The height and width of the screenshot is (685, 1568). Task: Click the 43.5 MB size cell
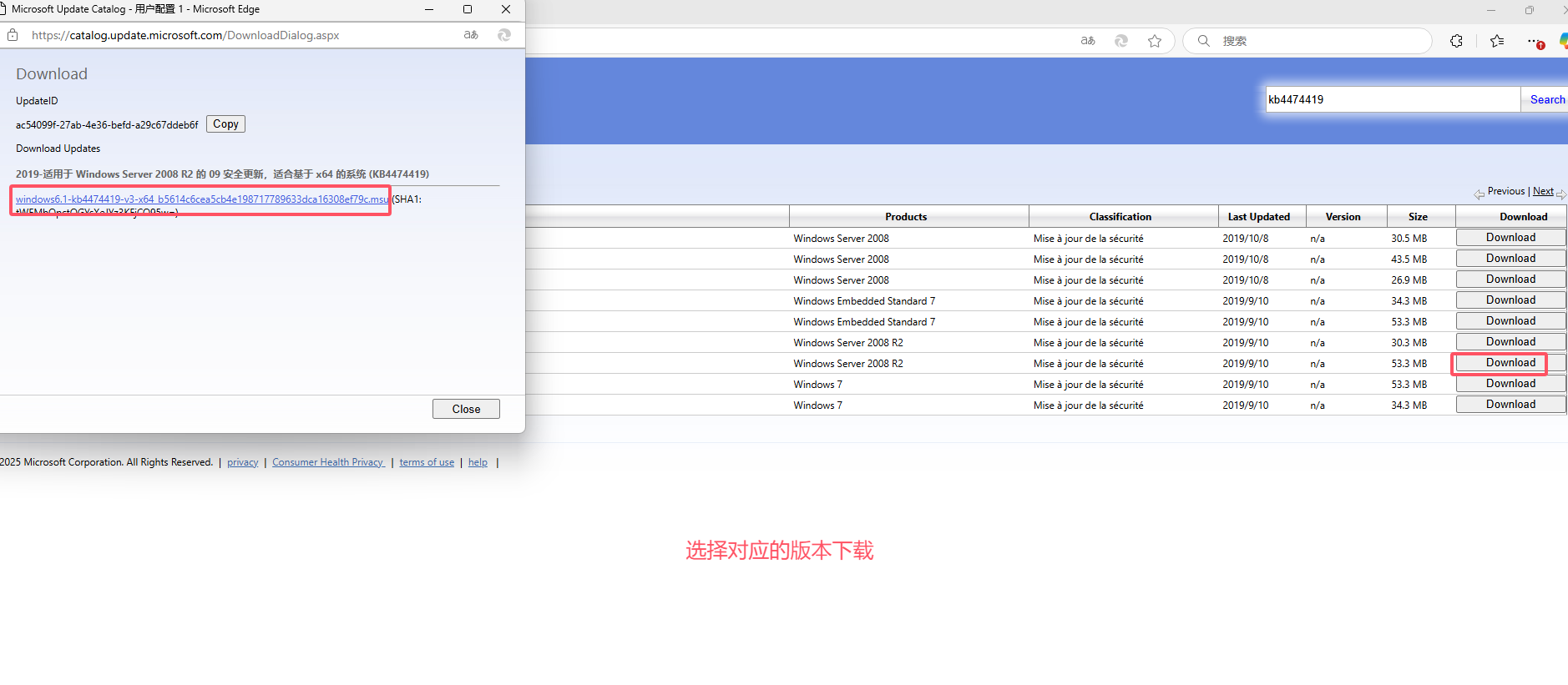click(x=1409, y=259)
